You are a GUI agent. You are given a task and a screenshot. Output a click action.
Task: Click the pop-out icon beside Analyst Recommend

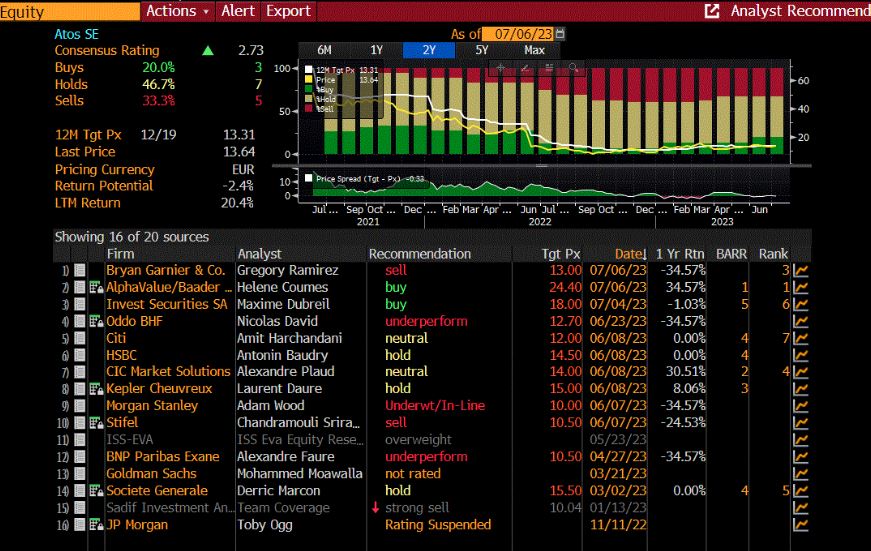pos(712,11)
